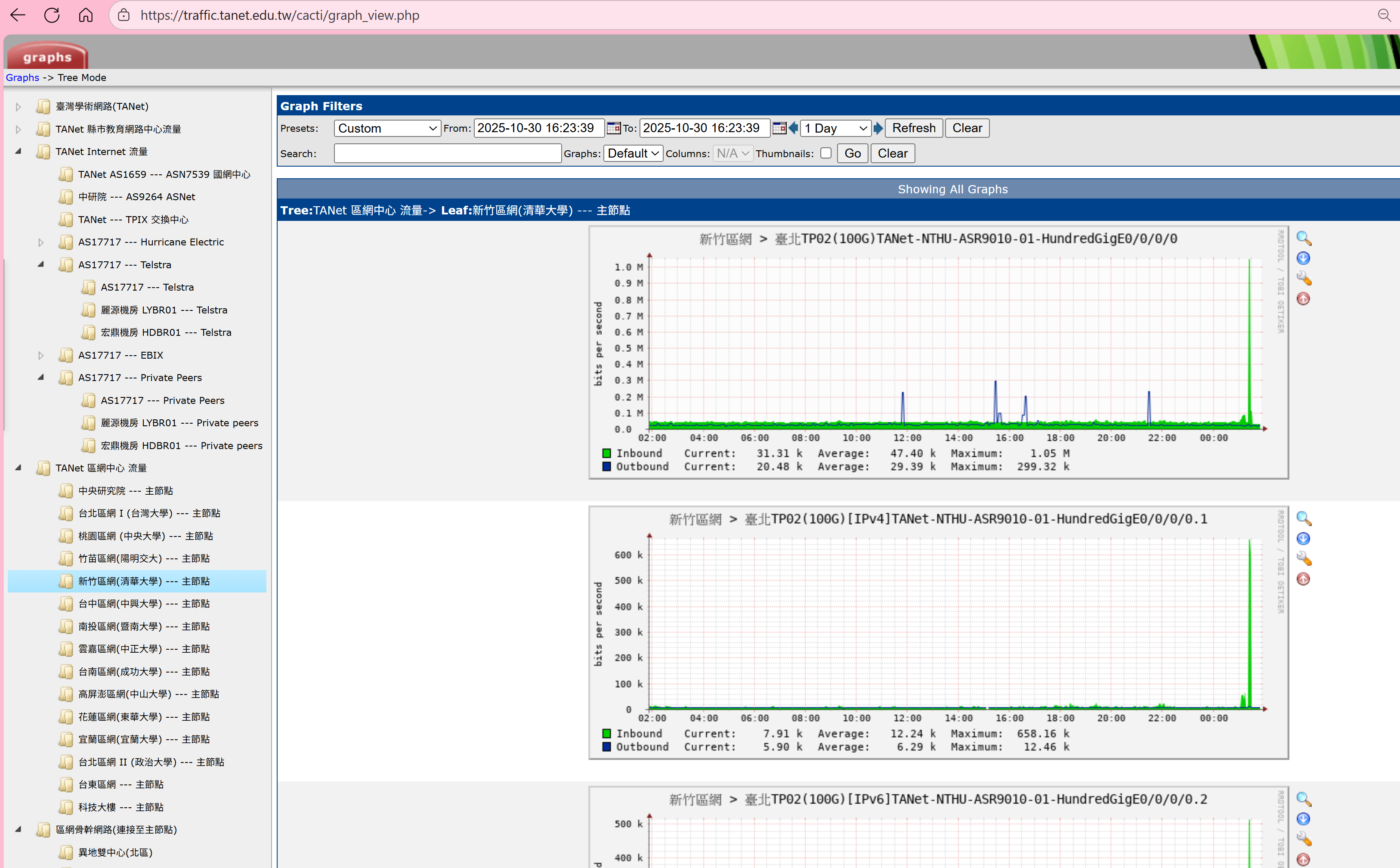Open the wrench properties icon of the IPv6 graph

click(x=1304, y=839)
